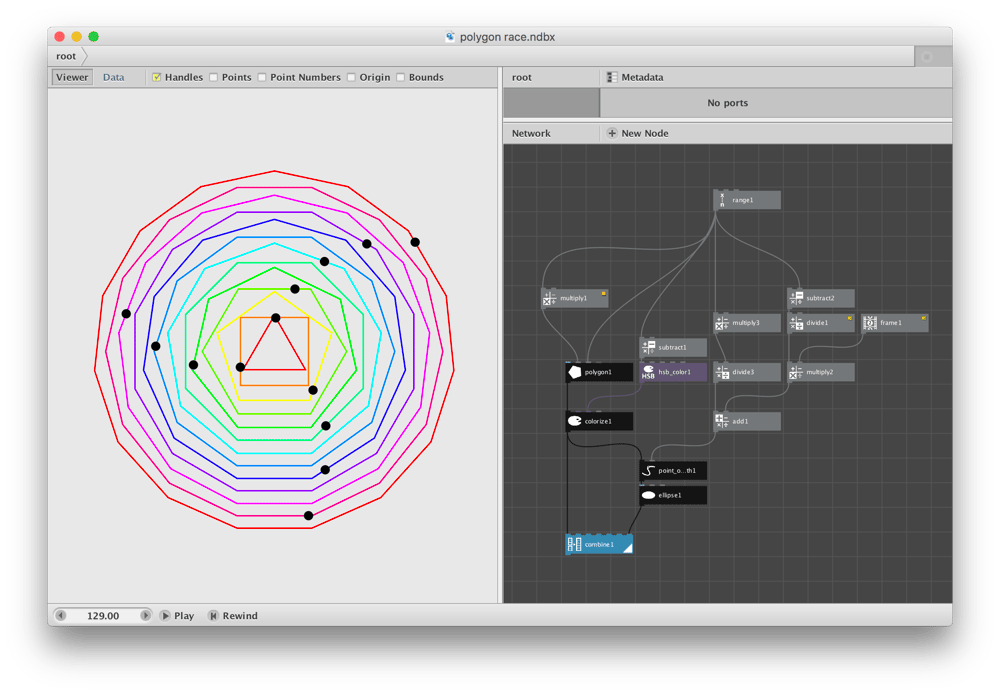The height and width of the screenshot is (694, 1000).
Task: Select the frame1 node icon
Action: (x=870, y=323)
